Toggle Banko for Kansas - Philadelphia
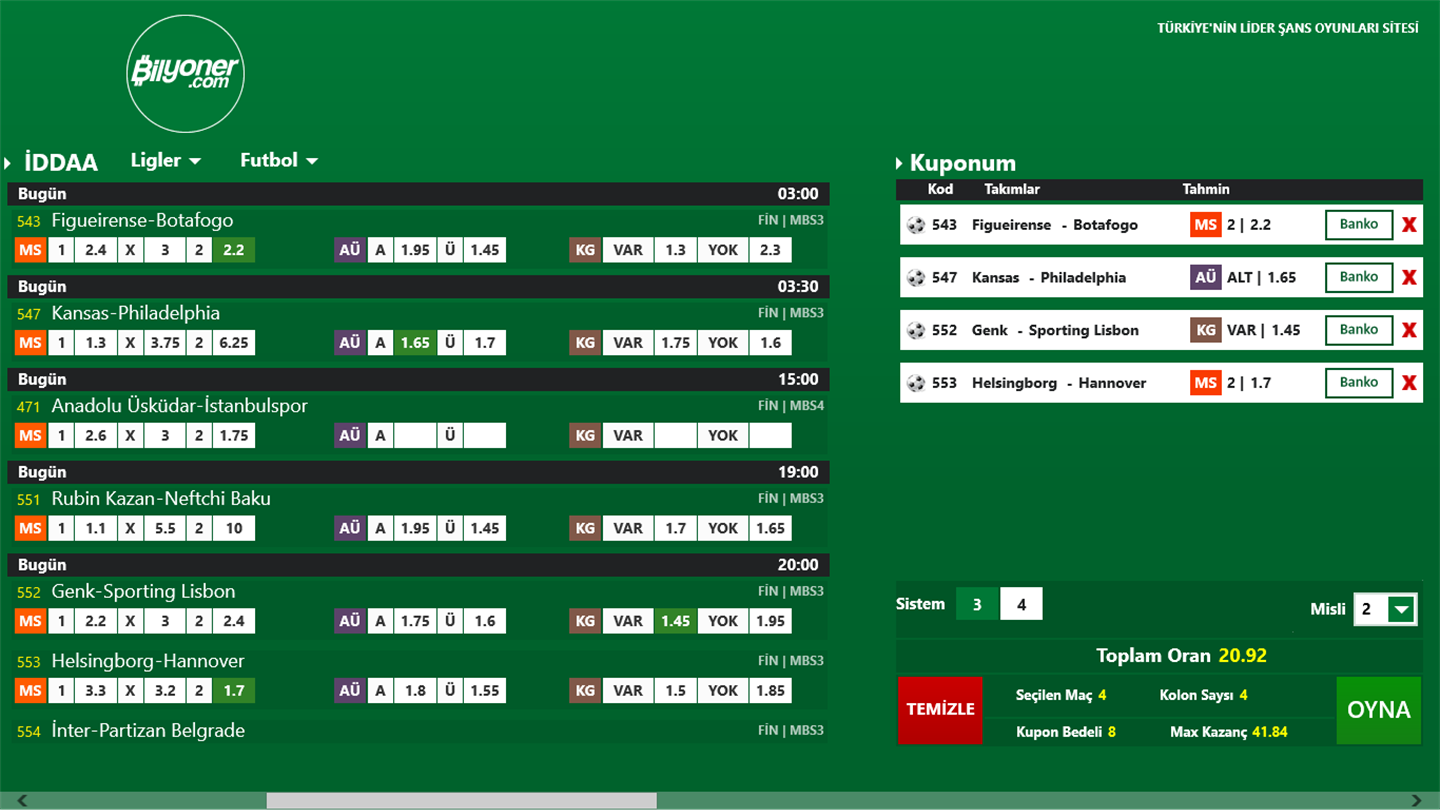Screen dimensions: 1440x810 pos(1359,277)
